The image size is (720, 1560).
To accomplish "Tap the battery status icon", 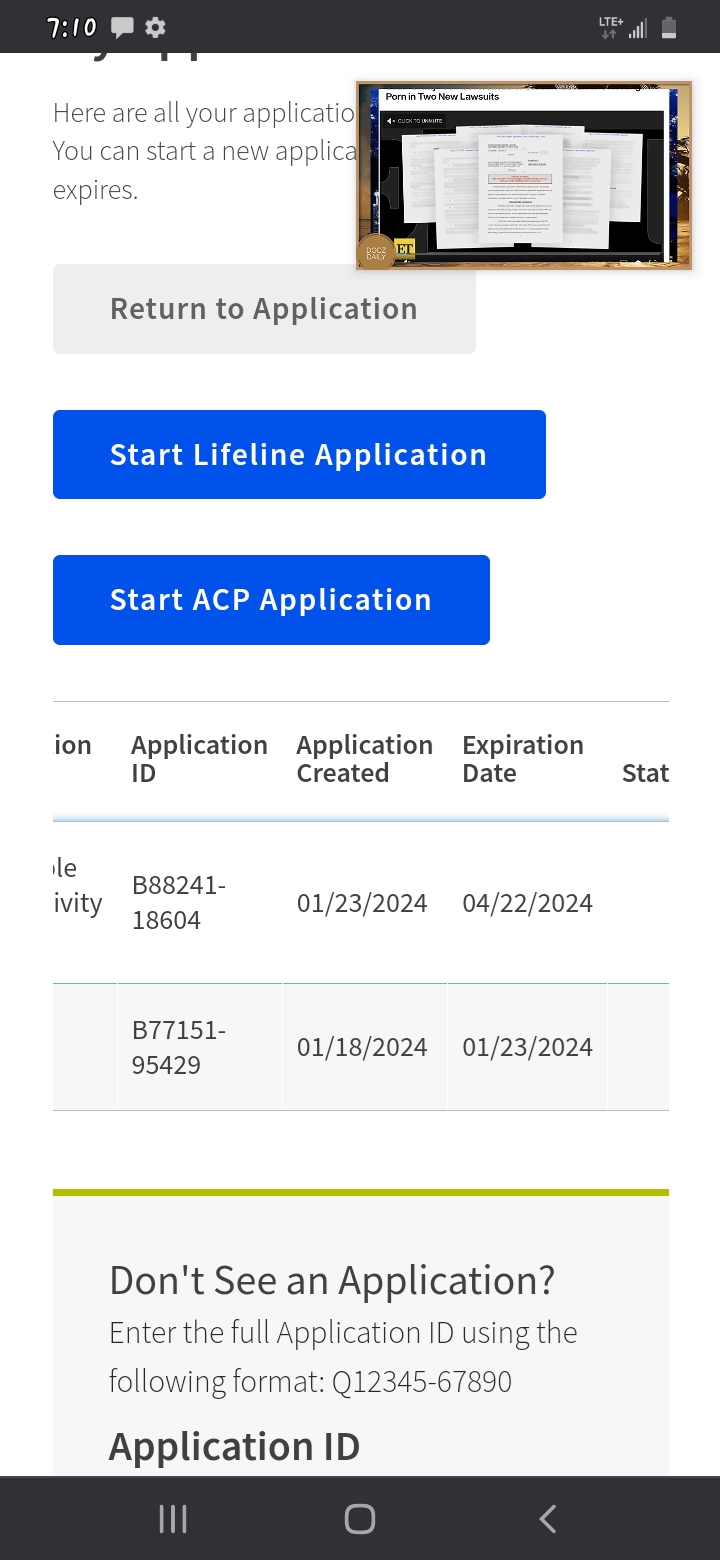I will pos(669,28).
